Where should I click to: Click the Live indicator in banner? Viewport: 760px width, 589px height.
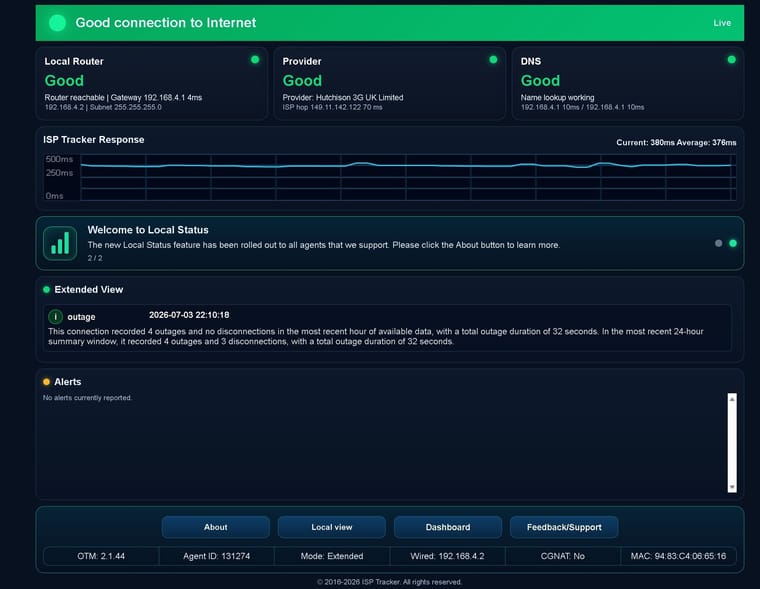[x=722, y=23]
